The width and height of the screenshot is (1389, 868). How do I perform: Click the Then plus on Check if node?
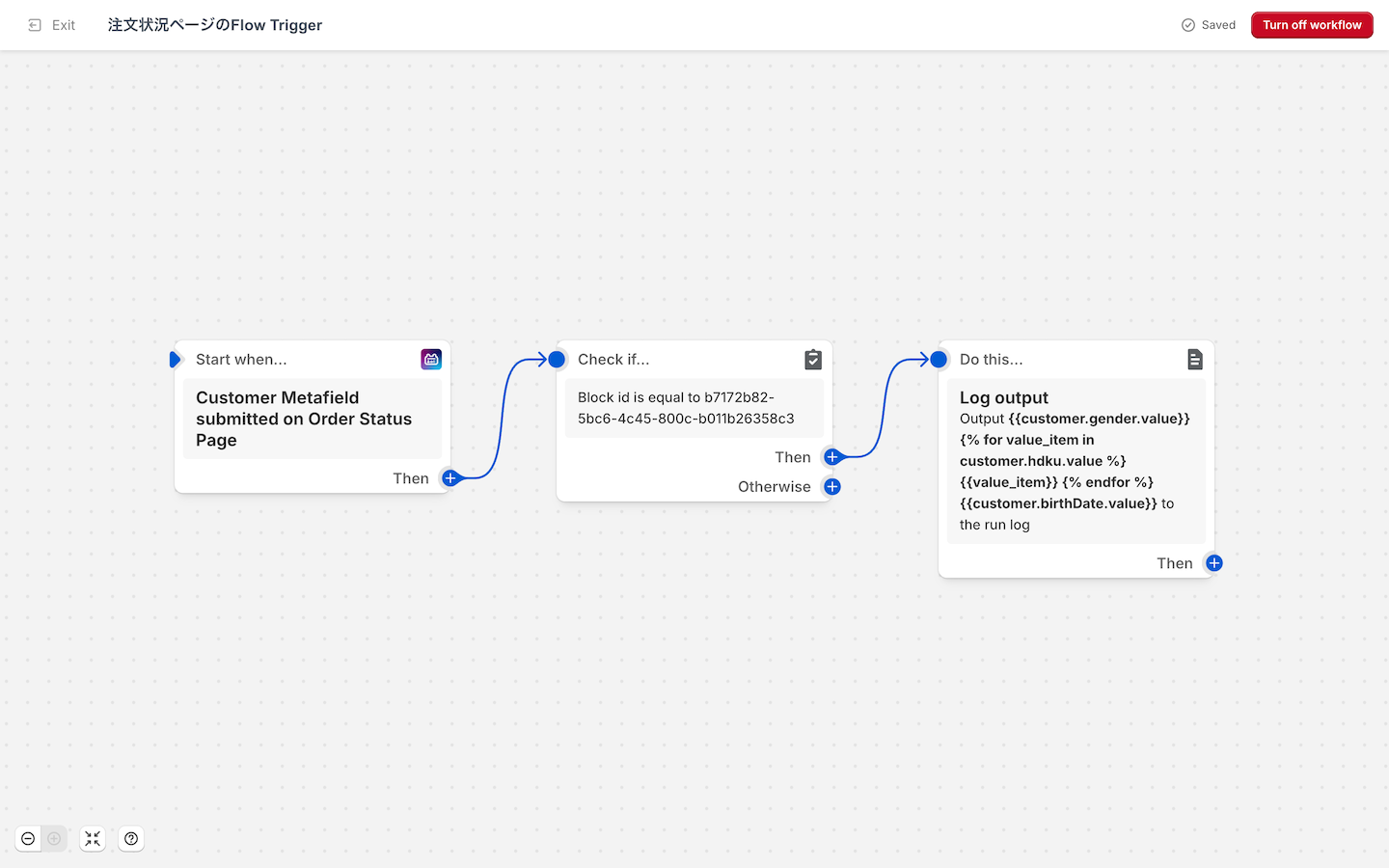[832, 457]
